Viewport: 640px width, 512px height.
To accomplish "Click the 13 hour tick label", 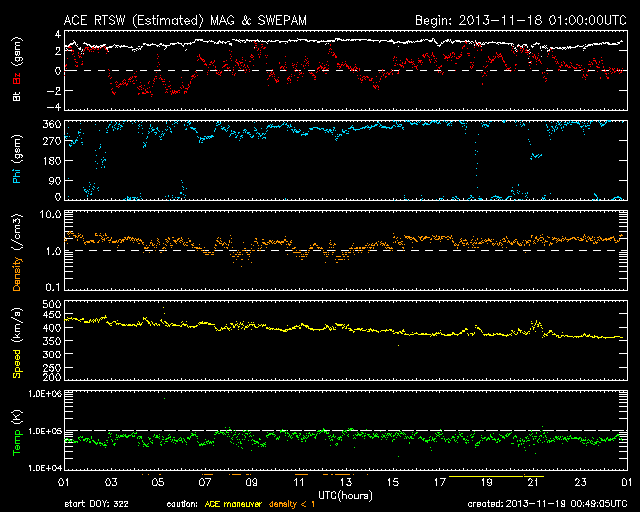I will [x=345, y=483].
